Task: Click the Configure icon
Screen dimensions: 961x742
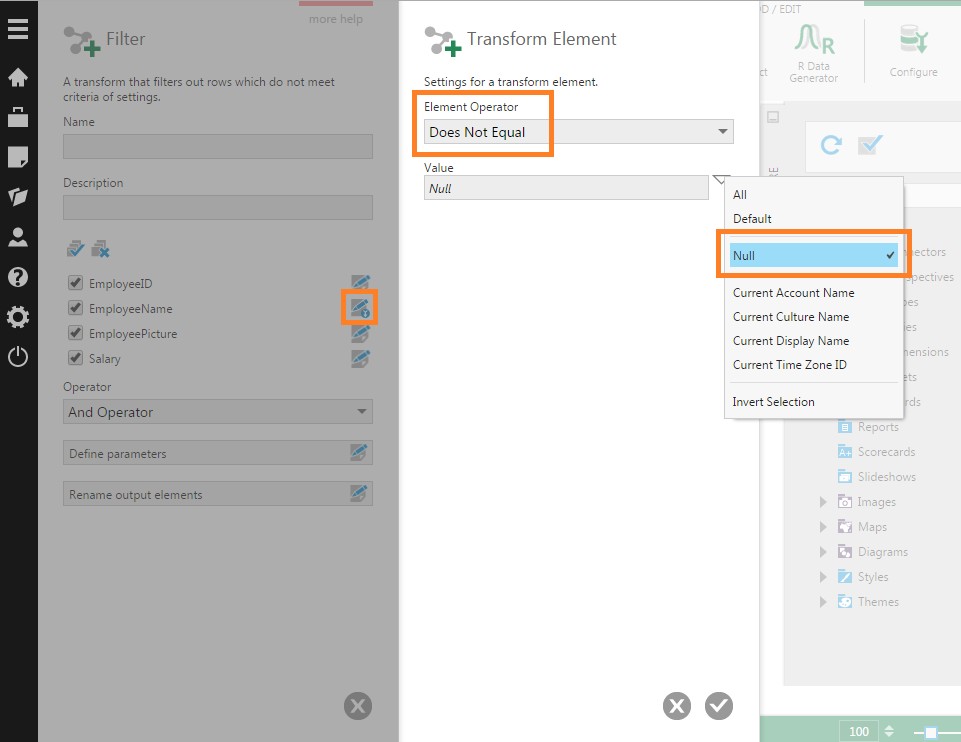Action: click(x=912, y=45)
